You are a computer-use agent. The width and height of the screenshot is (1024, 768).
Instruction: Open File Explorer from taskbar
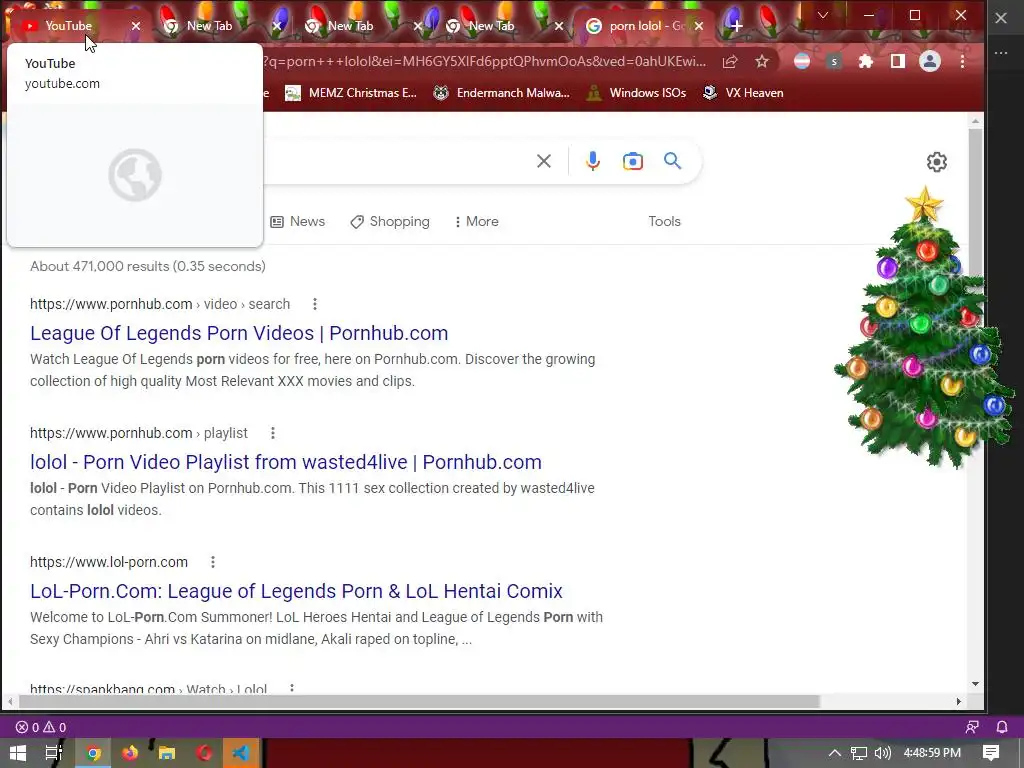pos(167,753)
